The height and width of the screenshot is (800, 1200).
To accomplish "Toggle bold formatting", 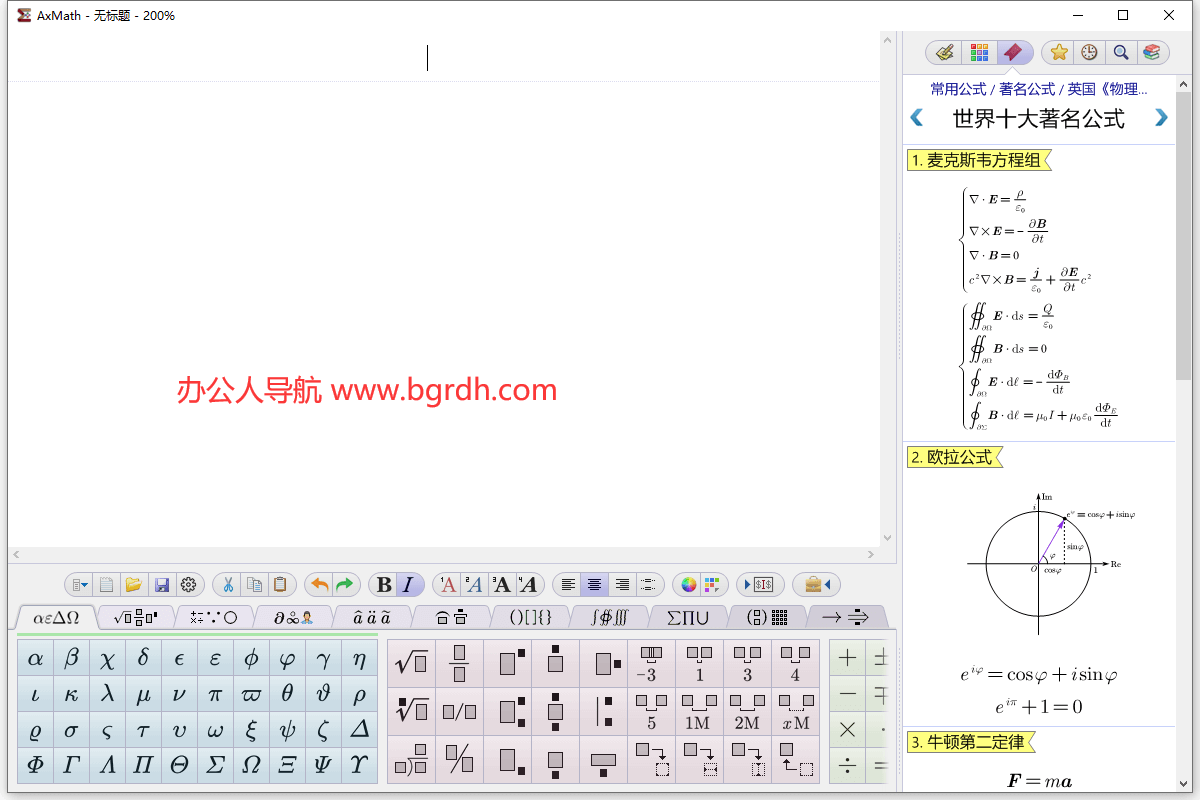I will 384,585.
